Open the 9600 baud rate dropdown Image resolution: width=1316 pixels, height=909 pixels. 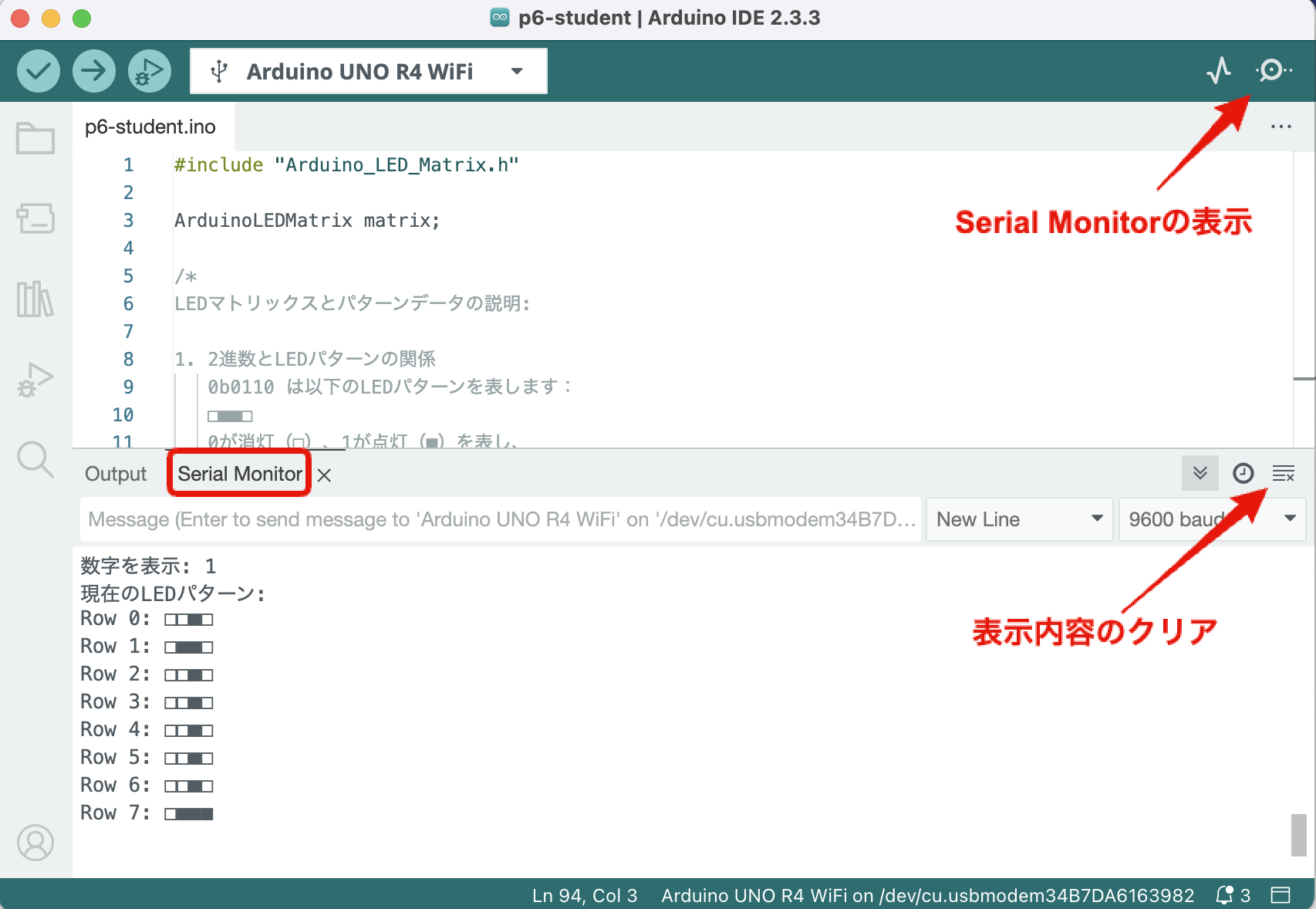coord(1212,519)
